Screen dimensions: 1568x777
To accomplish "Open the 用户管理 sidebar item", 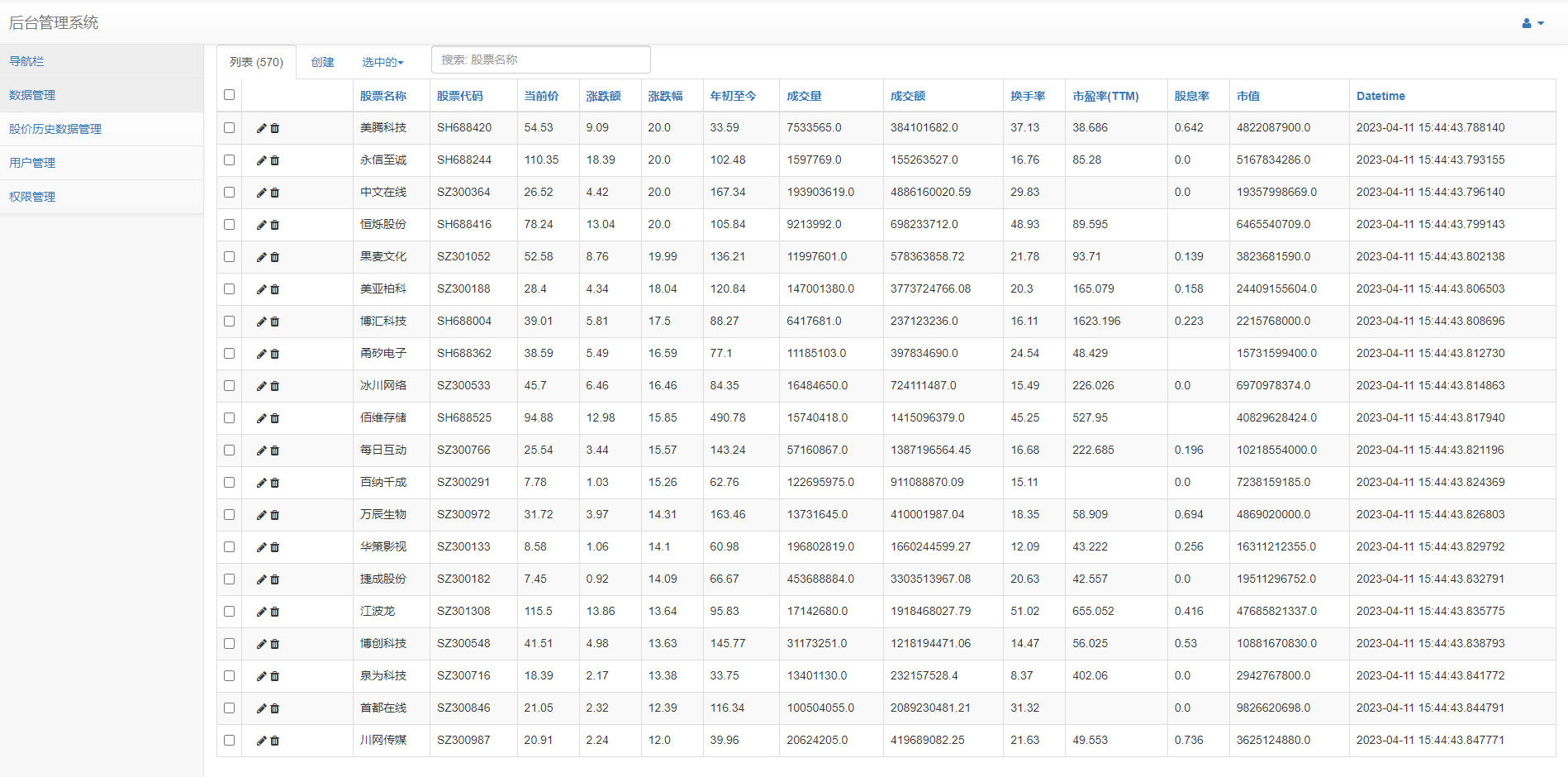I will [102, 163].
